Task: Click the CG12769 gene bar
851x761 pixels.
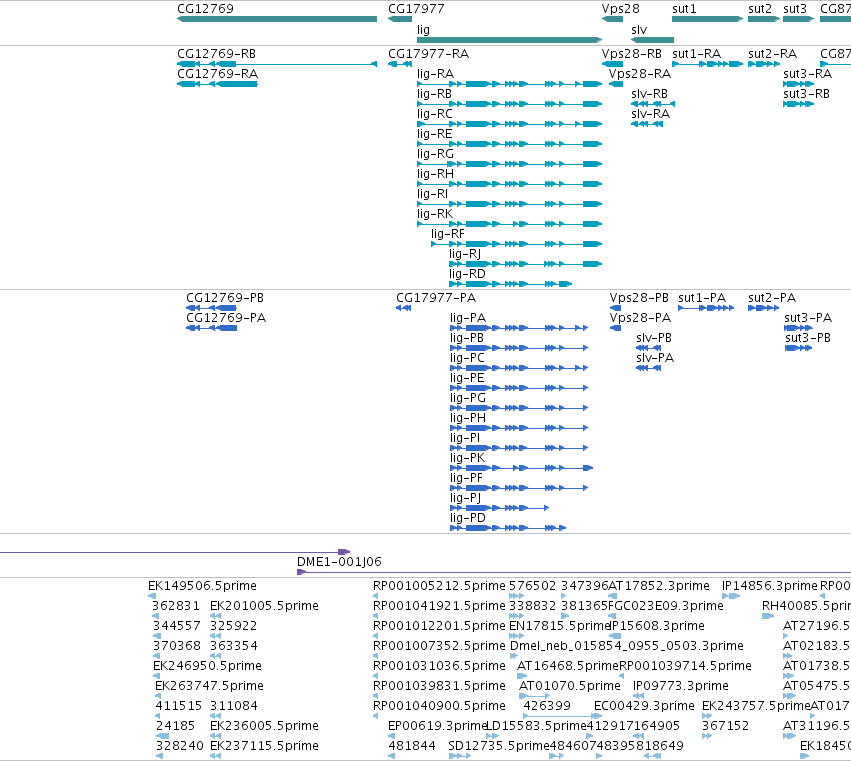Action: pos(277,19)
